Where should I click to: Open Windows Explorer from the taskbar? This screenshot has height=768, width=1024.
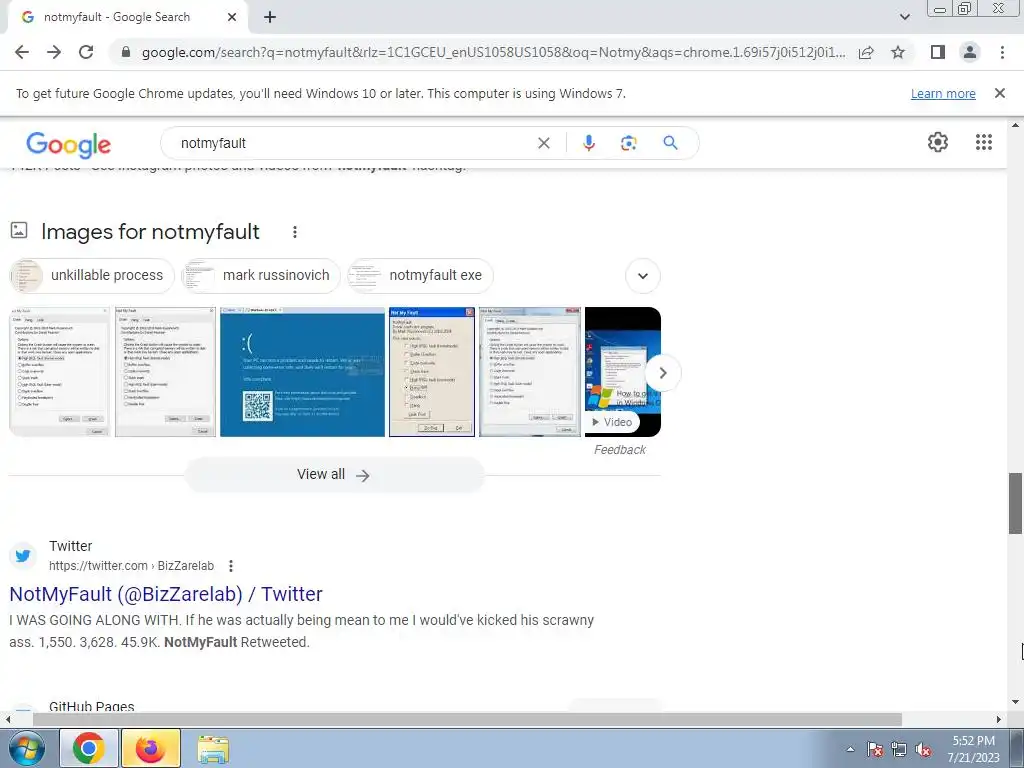point(213,750)
